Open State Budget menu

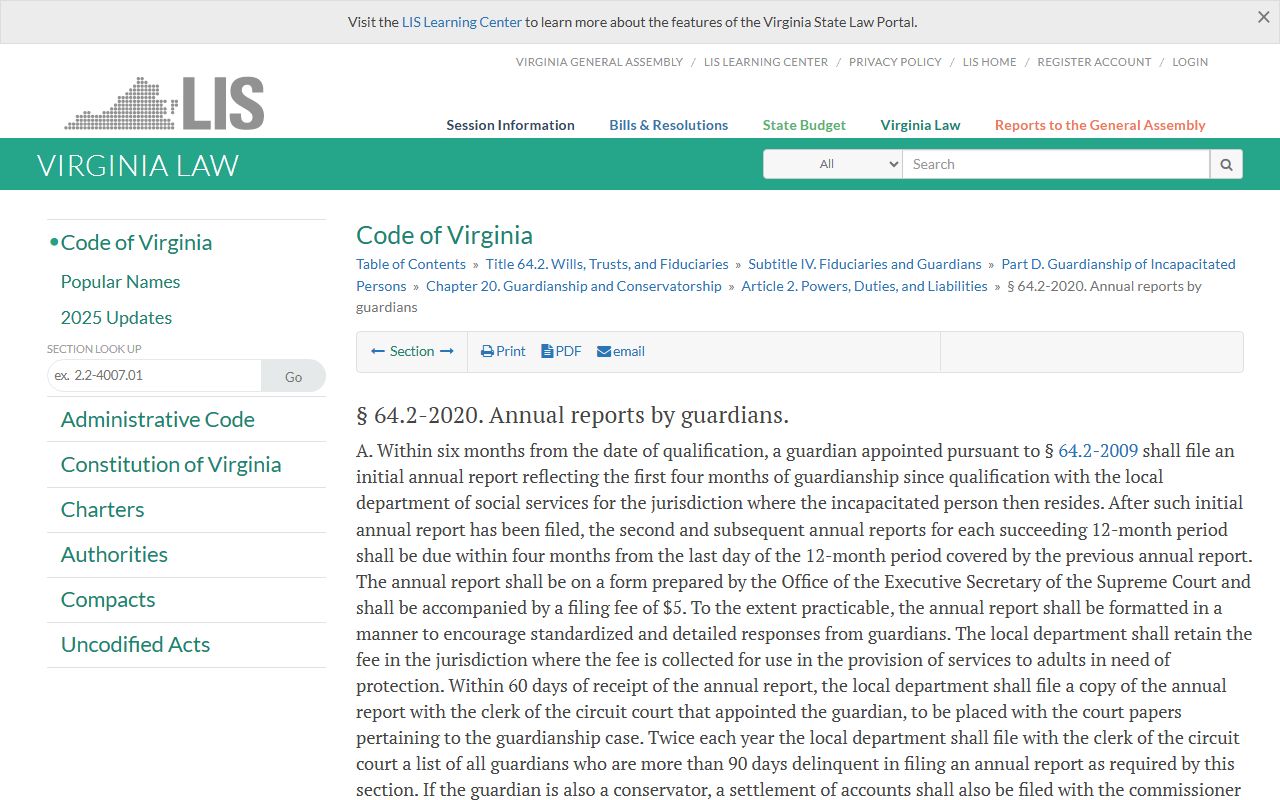pyautogui.click(x=804, y=125)
